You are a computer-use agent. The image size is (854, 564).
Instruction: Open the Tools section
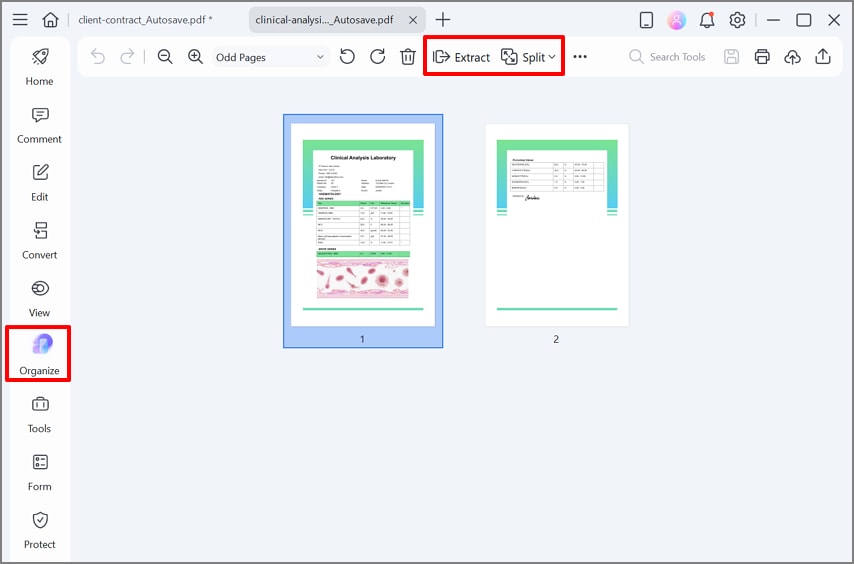[39, 415]
